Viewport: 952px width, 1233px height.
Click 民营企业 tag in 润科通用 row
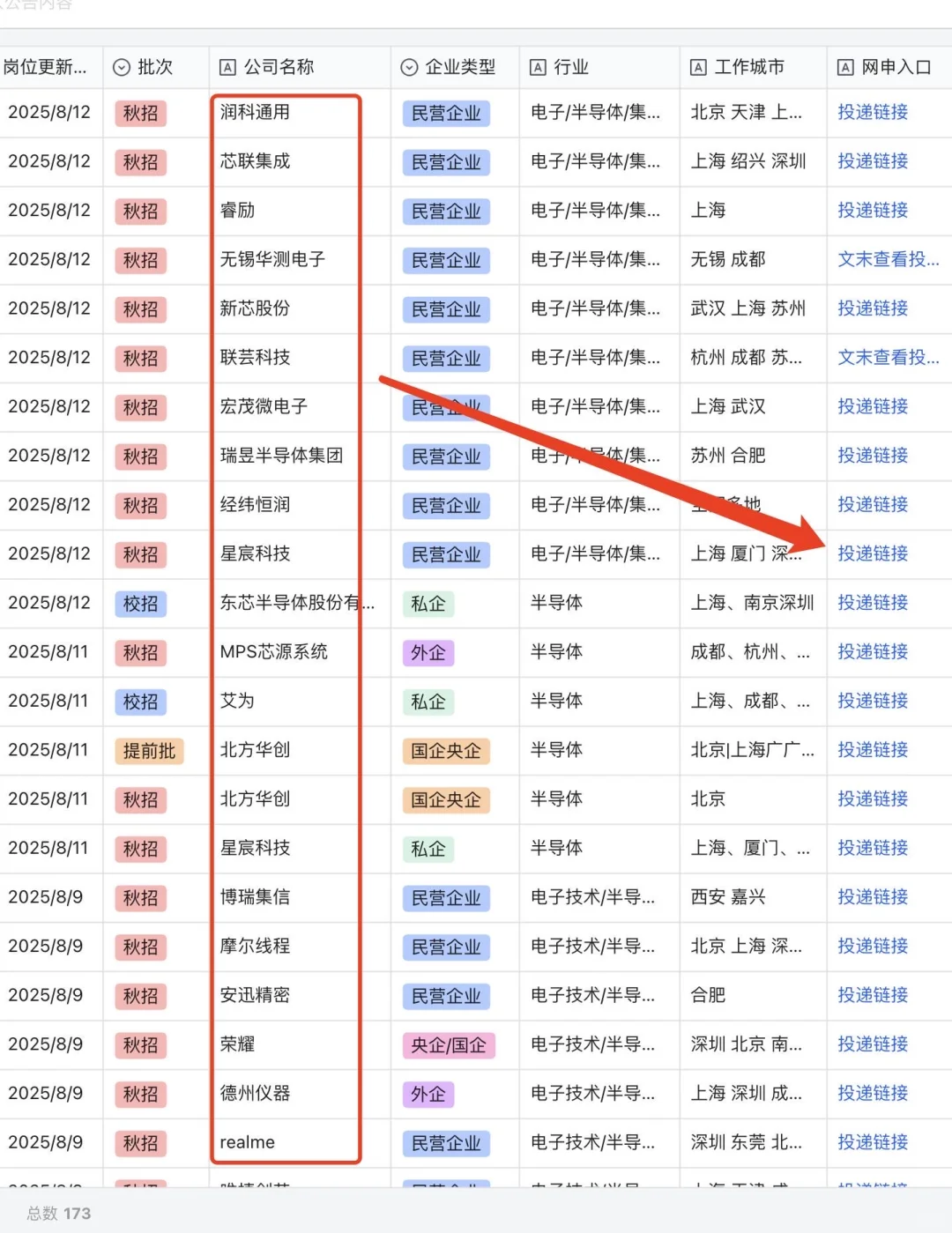[x=446, y=114]
